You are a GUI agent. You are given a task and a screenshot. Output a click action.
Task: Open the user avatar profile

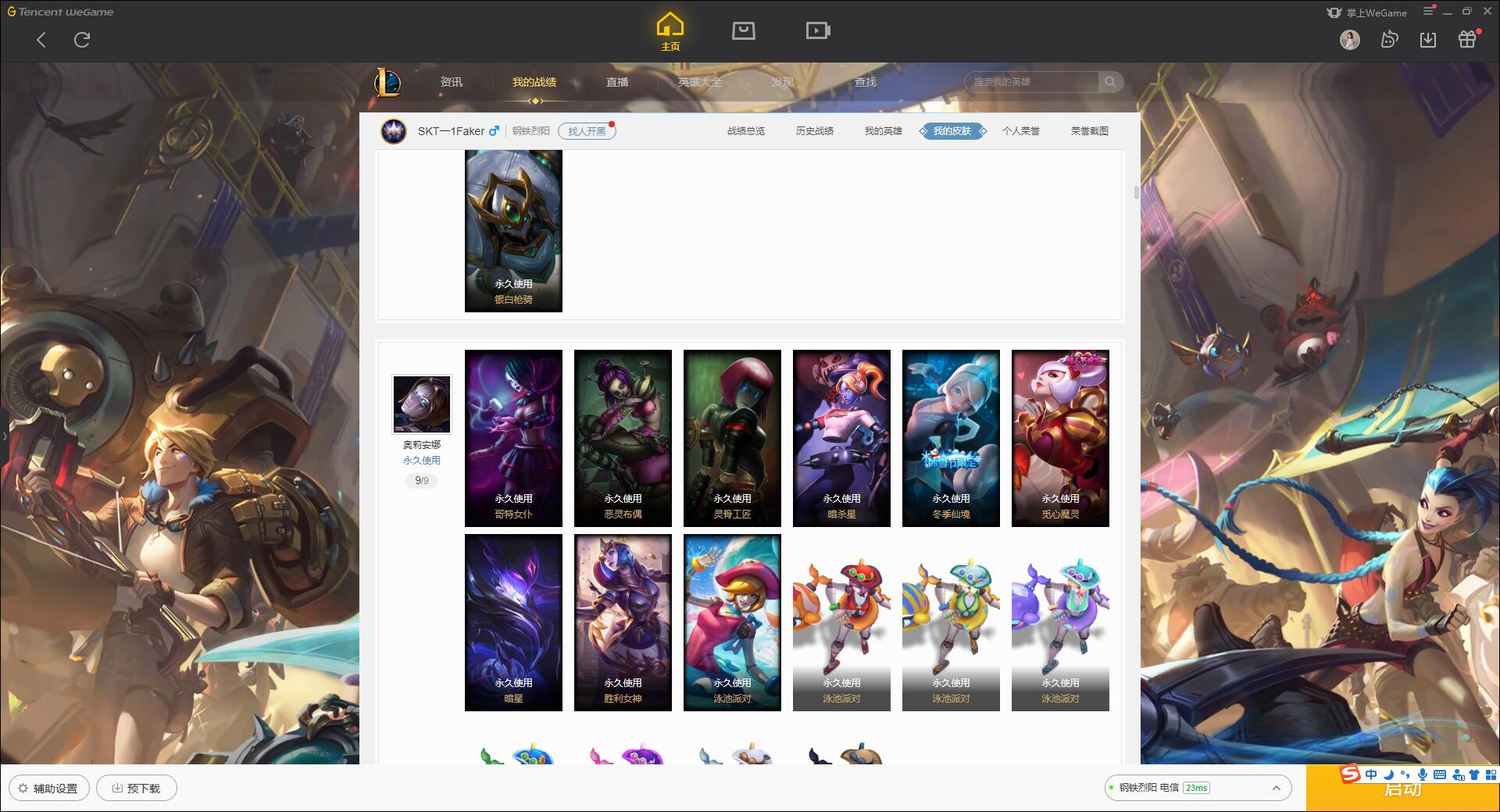coord(1350,40)
